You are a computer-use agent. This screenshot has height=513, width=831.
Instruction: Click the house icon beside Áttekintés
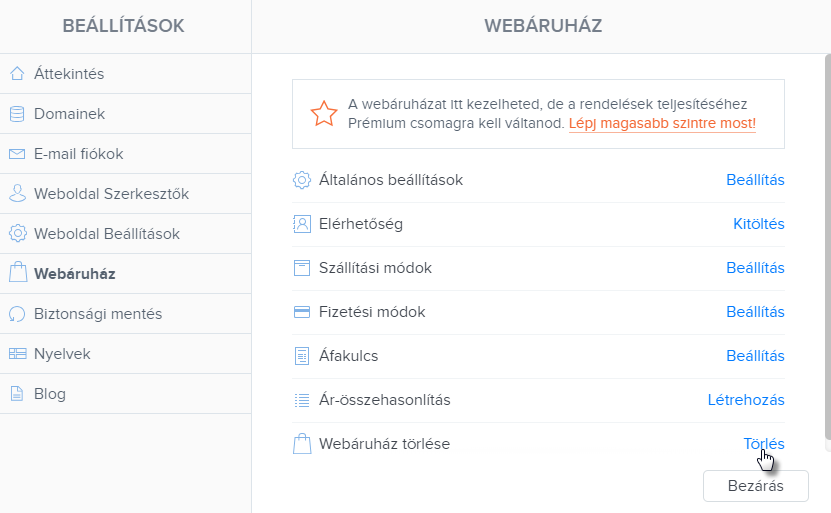click(x=17, y=73)
